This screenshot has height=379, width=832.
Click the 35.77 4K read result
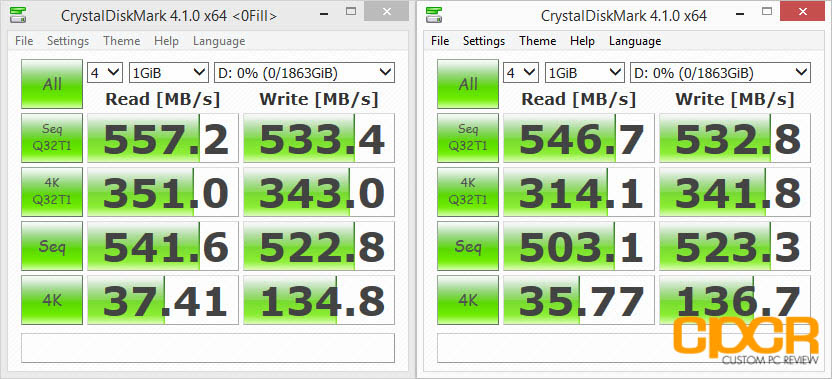579,300
